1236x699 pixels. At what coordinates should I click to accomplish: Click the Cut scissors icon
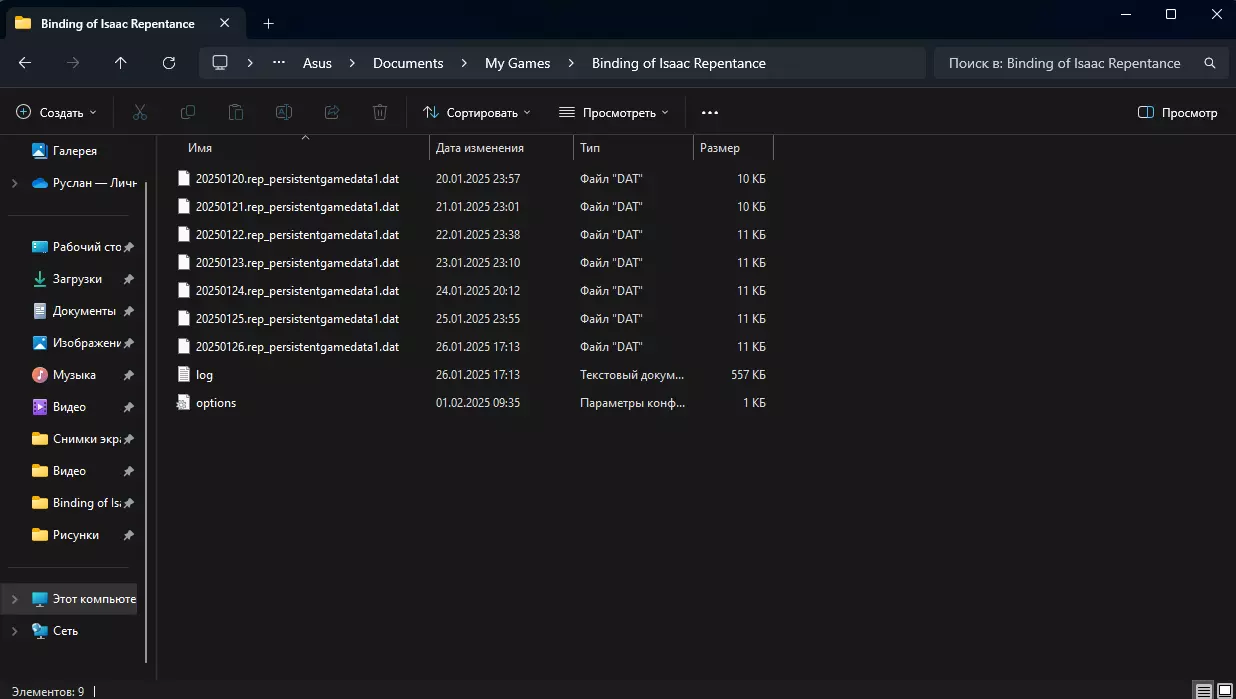click(140, 113)
